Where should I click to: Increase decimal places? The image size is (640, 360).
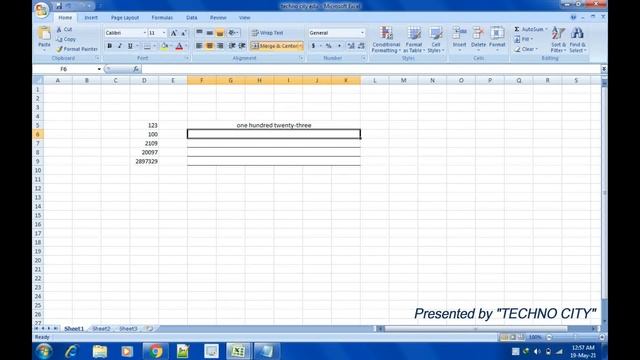(351, 46)
